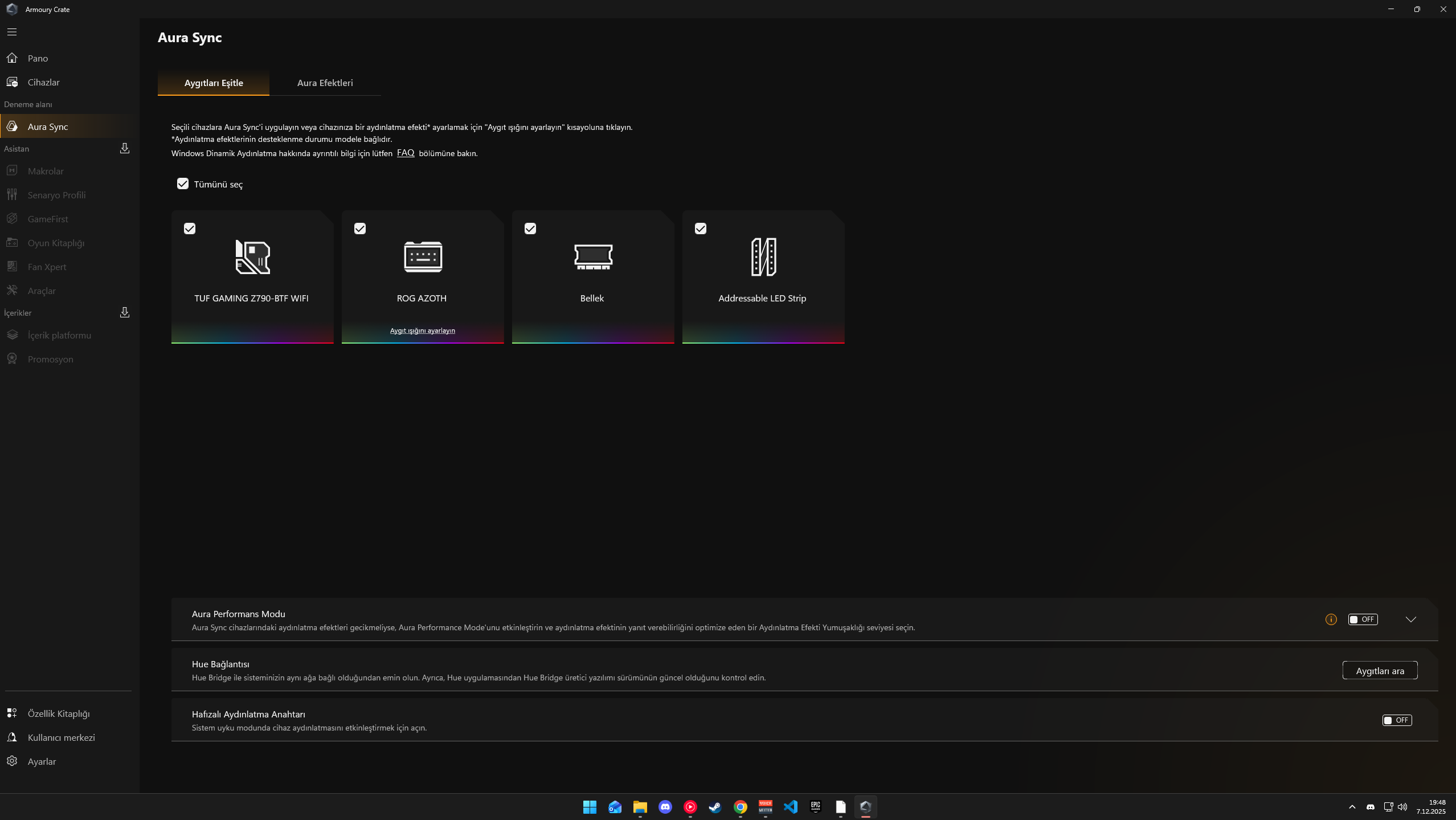Open Ayarlar via the gear icon
Image resolution: width=1456 pixels, height=820 pixels.
(12, 761)
